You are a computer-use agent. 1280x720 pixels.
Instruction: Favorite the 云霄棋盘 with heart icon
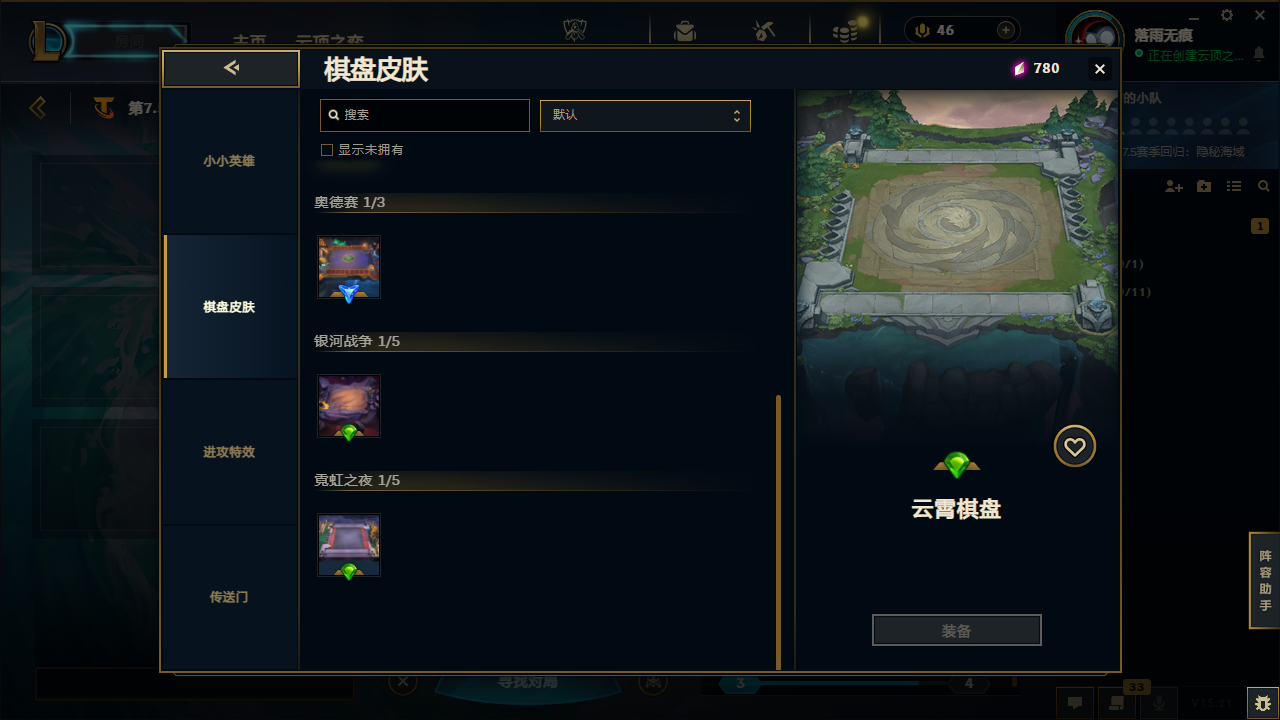[1075, 447]
